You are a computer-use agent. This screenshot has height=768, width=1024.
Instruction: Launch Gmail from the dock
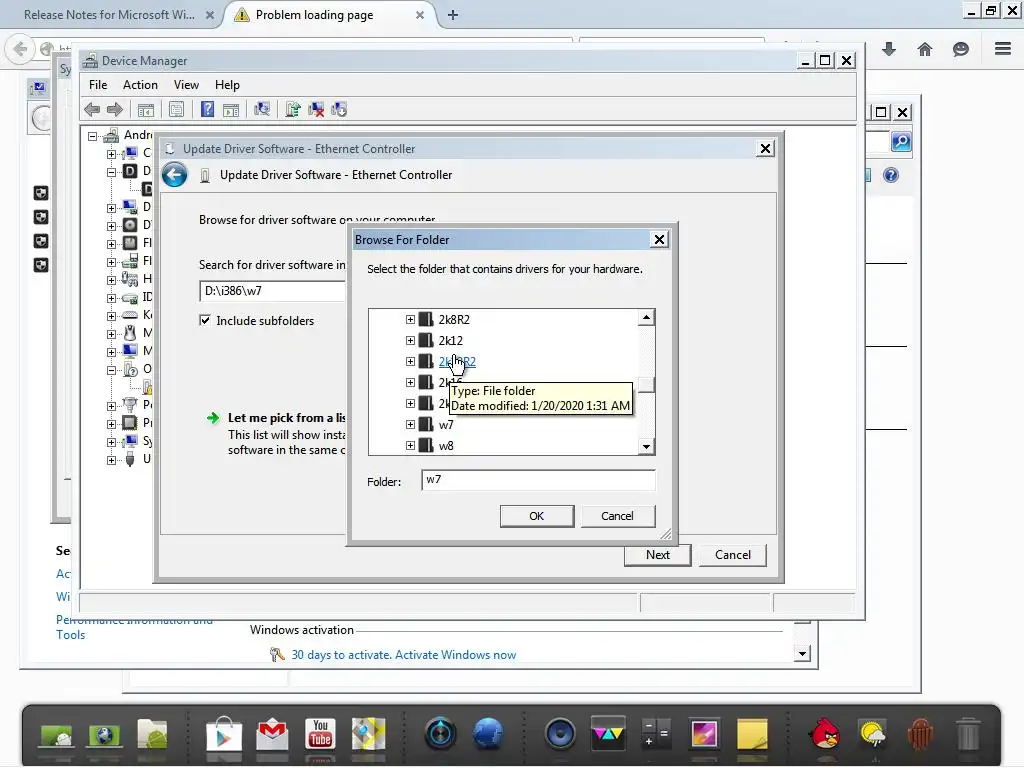coord(272,734)
